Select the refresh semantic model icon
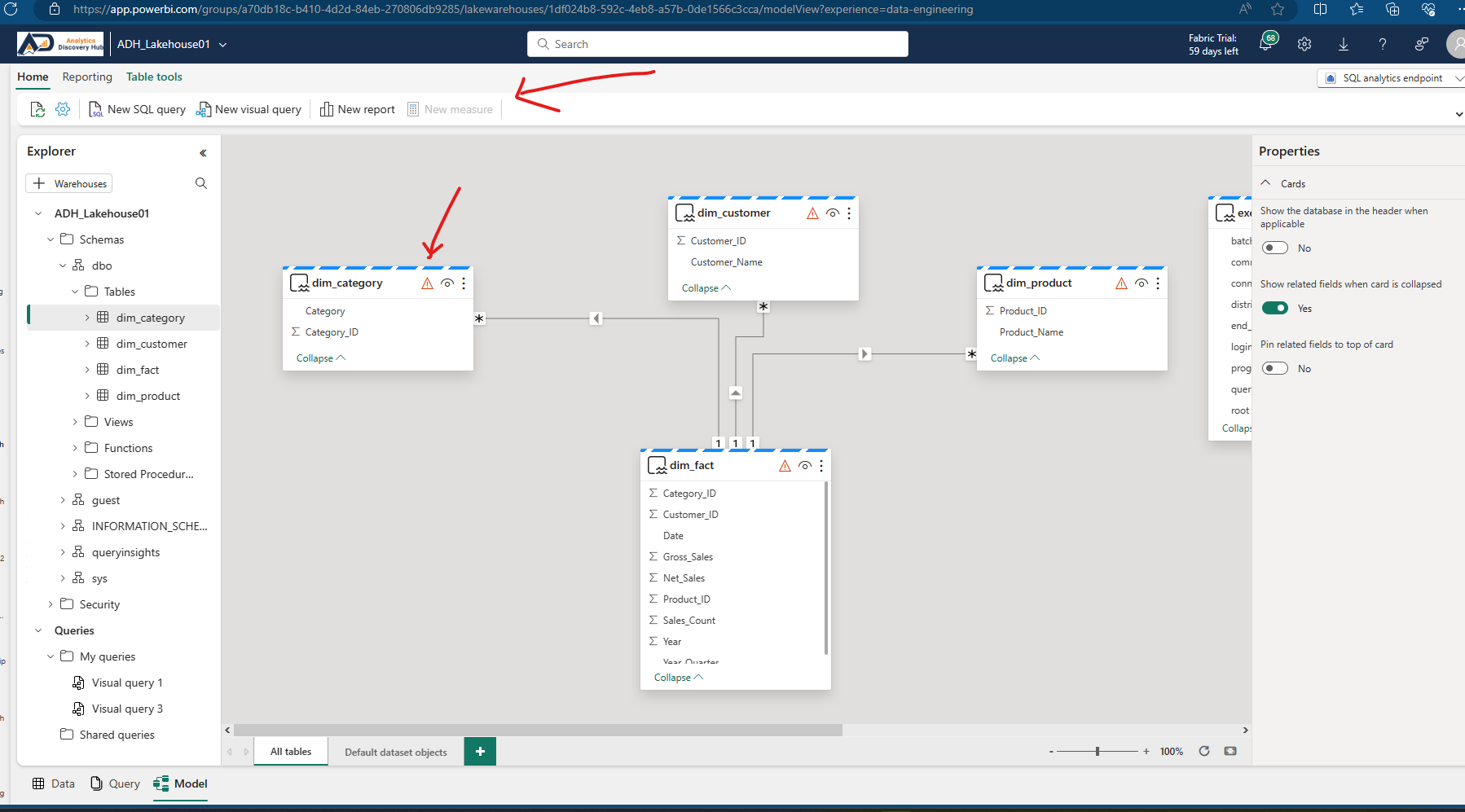This screenshot has height=812, width=1465. click(x=37, y=108)
